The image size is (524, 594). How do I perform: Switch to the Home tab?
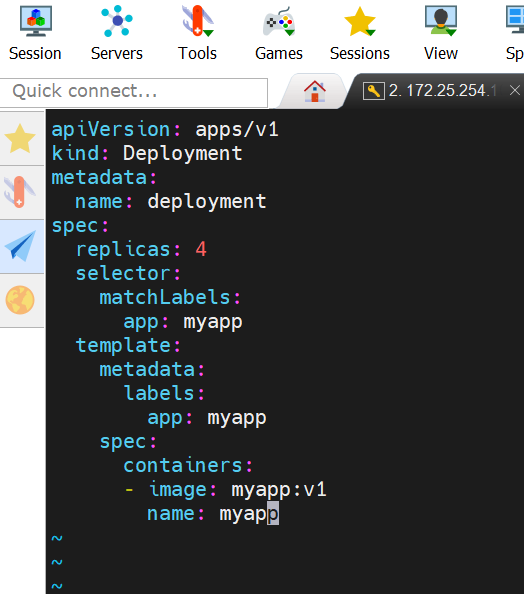click(314, 91)
